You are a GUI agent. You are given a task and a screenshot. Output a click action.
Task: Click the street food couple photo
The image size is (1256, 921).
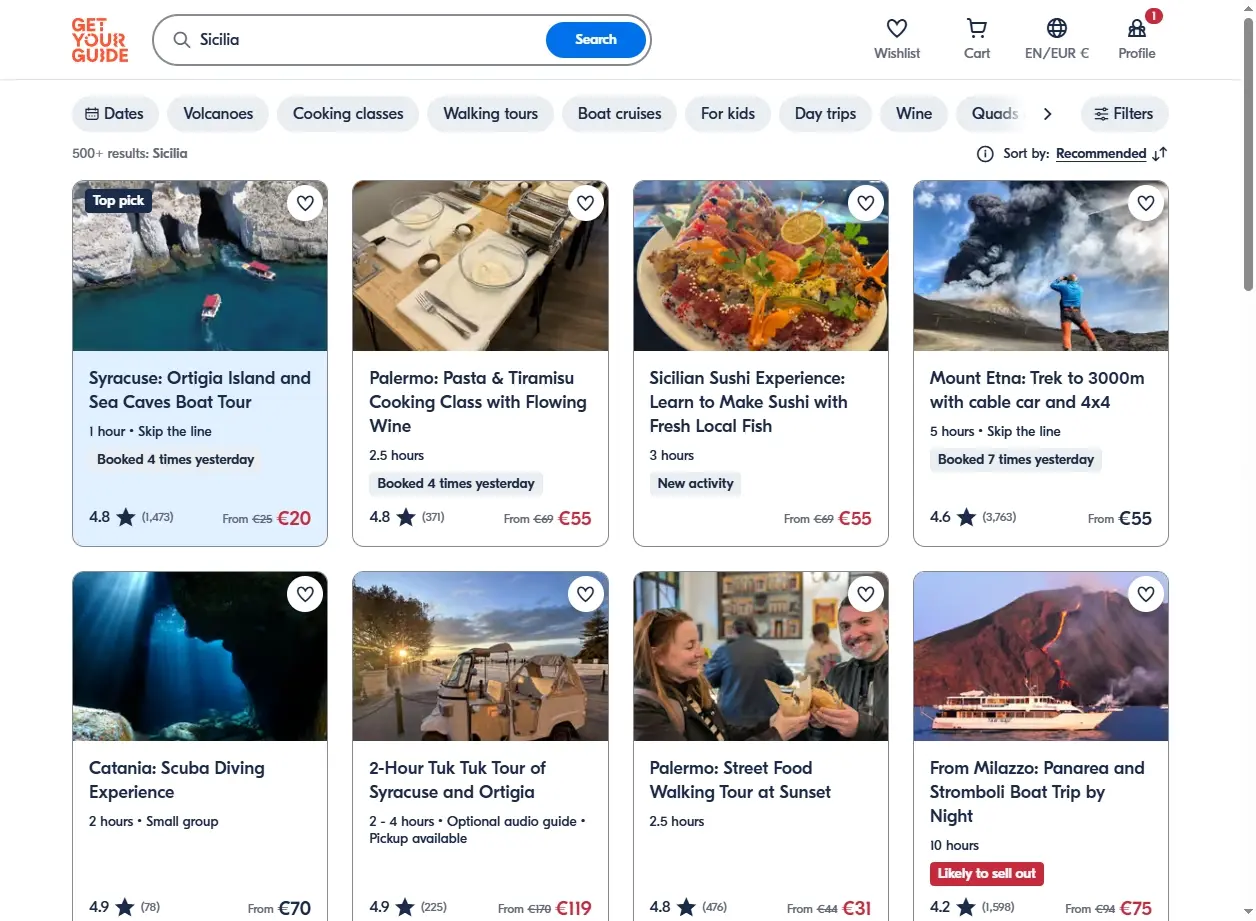[x=761, y=656]
